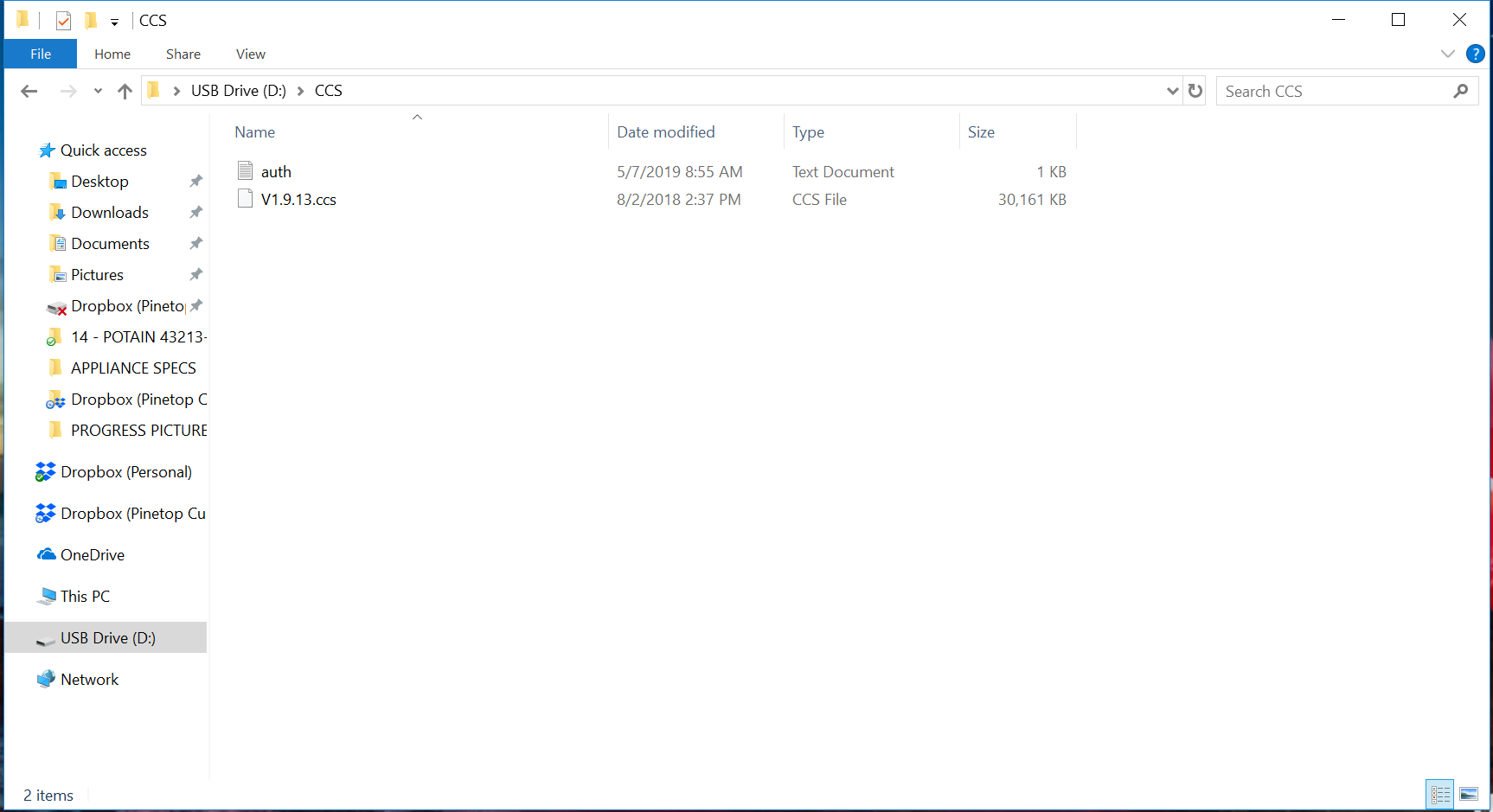Screen dimensions: 1493x812
Task: Open OneDrive in the navigation pane
Action: pyautogui.click(x=92, y=555)
